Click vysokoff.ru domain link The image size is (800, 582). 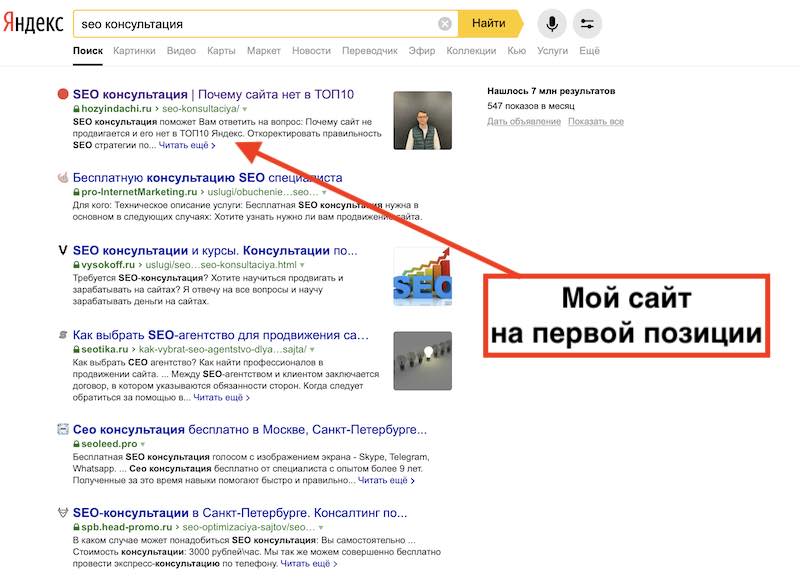point(108,265)
